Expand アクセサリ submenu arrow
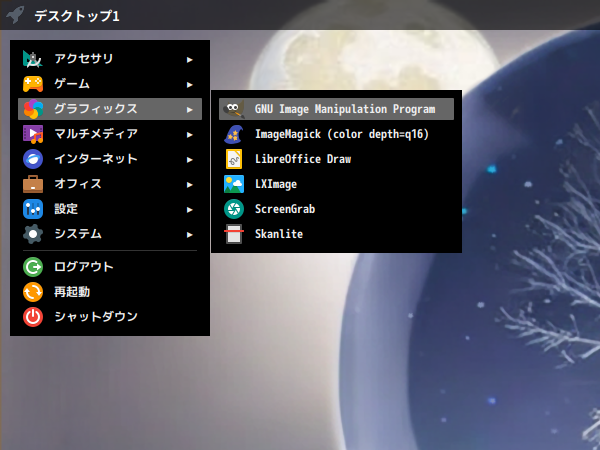 (189, 60)
